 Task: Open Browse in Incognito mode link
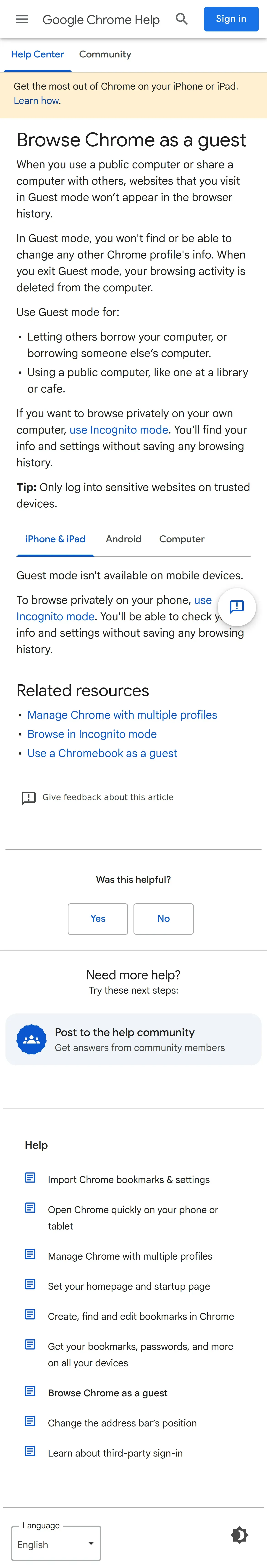click(92, 734)
